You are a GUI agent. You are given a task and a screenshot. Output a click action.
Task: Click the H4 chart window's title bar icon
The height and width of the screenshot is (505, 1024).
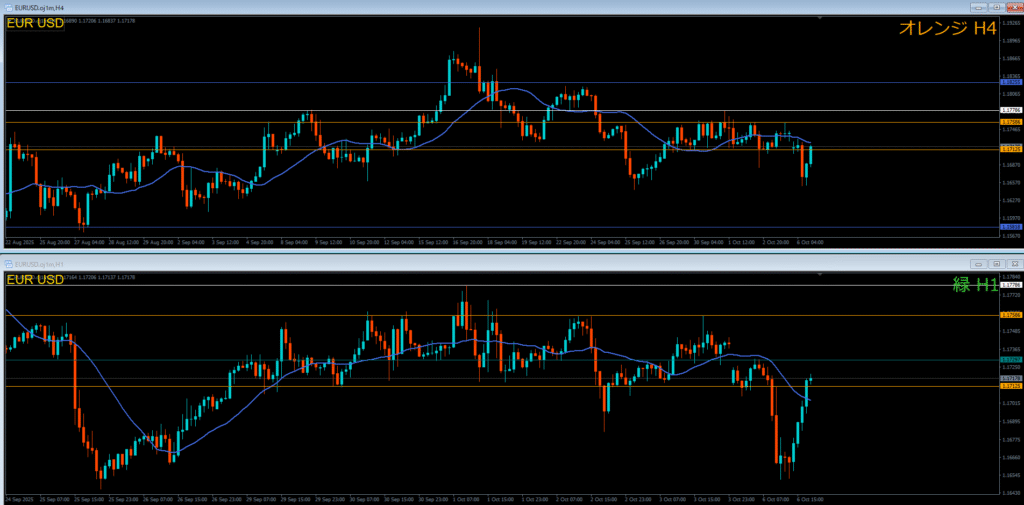point(8,6)
